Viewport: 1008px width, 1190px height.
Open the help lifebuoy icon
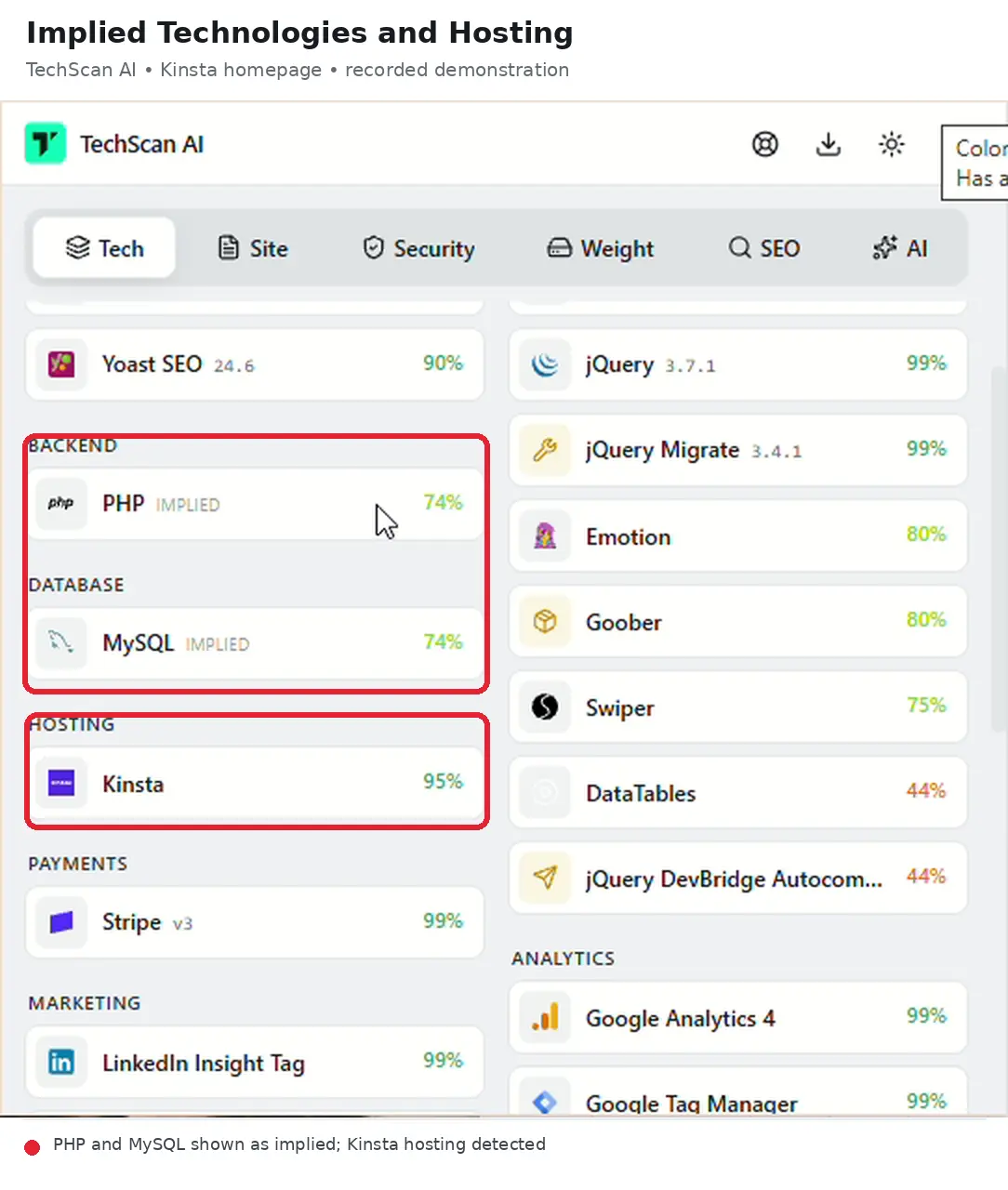coord(765,144)
